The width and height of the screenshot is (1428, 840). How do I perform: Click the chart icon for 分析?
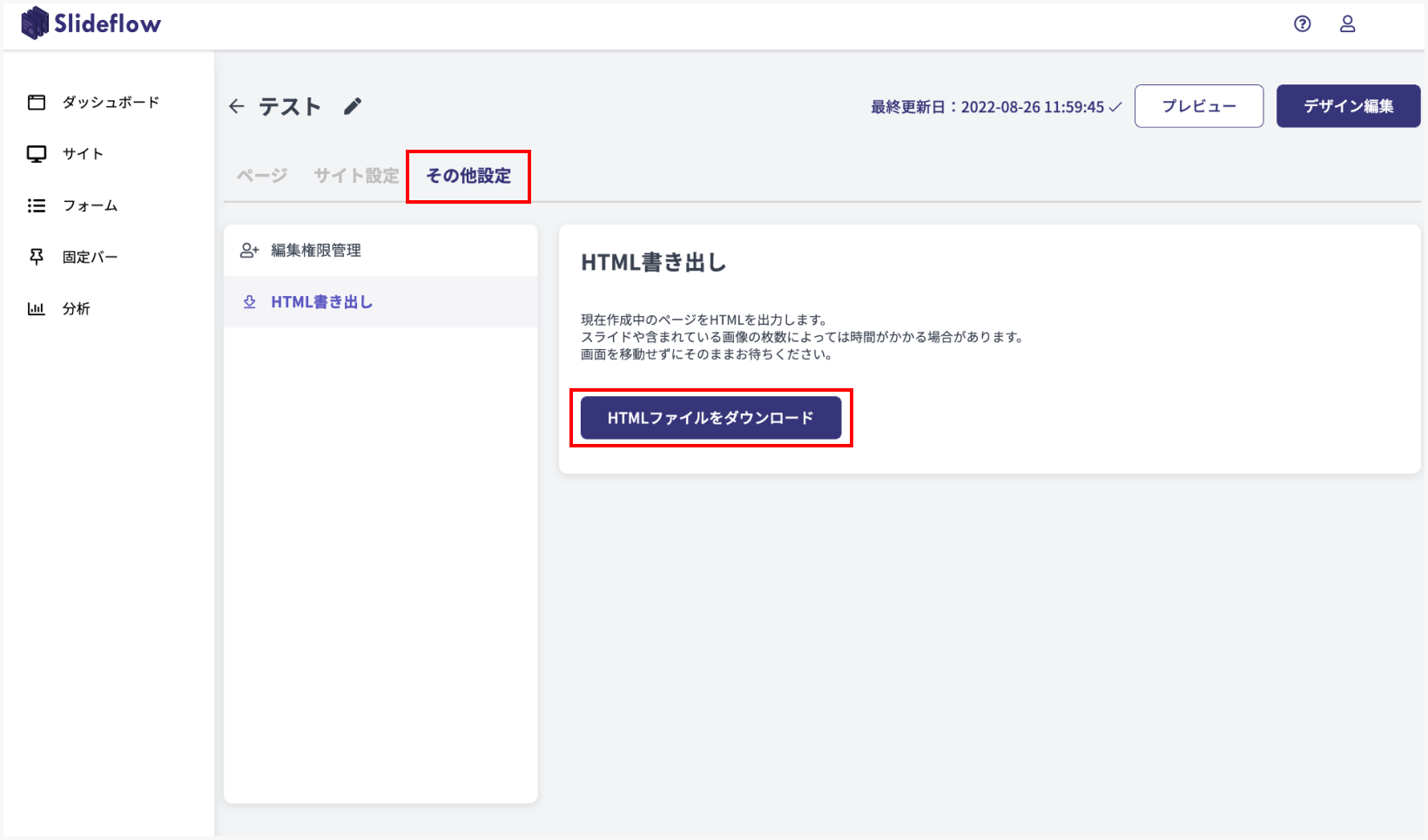37,308
